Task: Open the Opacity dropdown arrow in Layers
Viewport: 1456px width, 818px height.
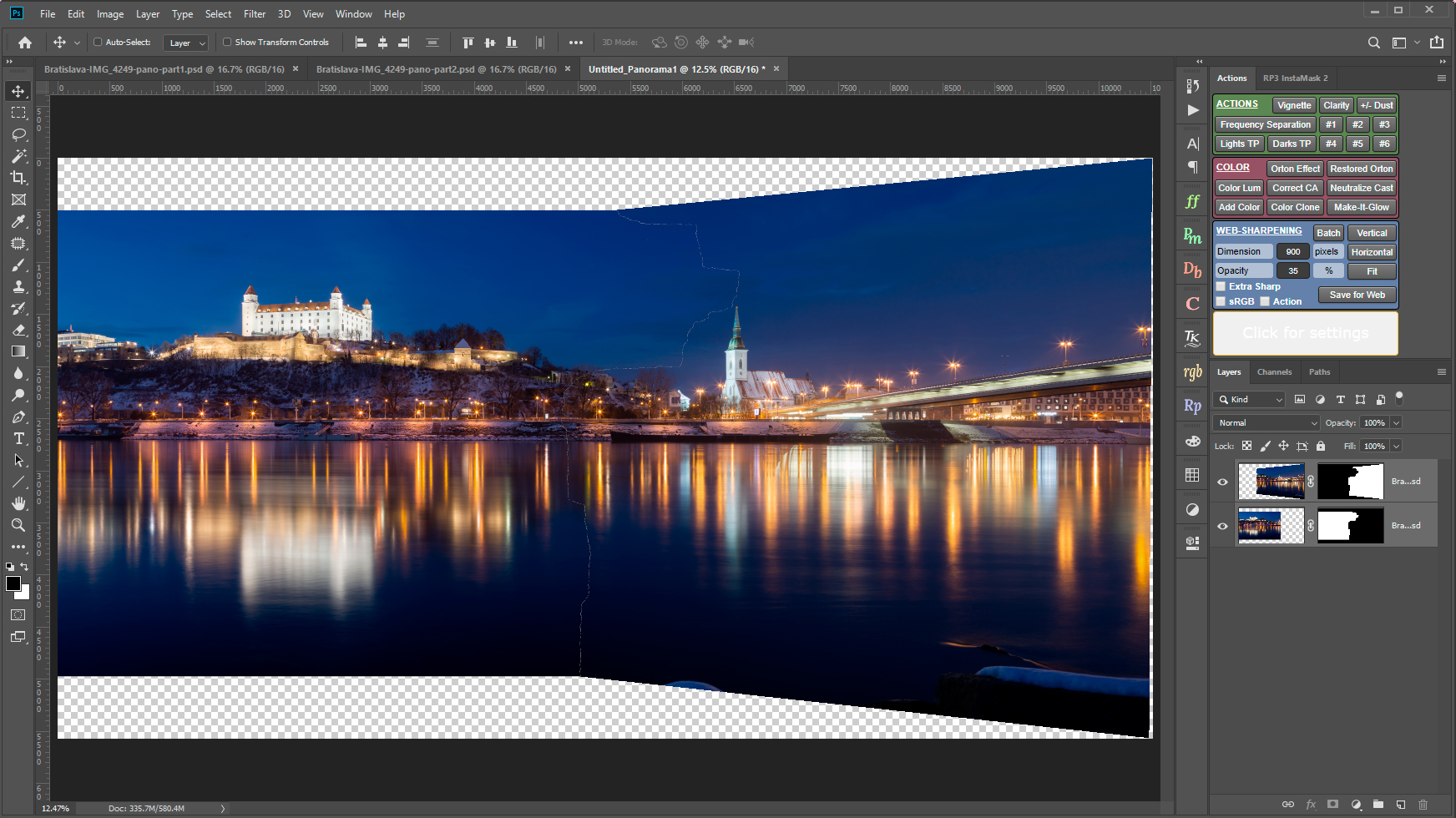Action: pyautogui.click(x=1396, y=423)
